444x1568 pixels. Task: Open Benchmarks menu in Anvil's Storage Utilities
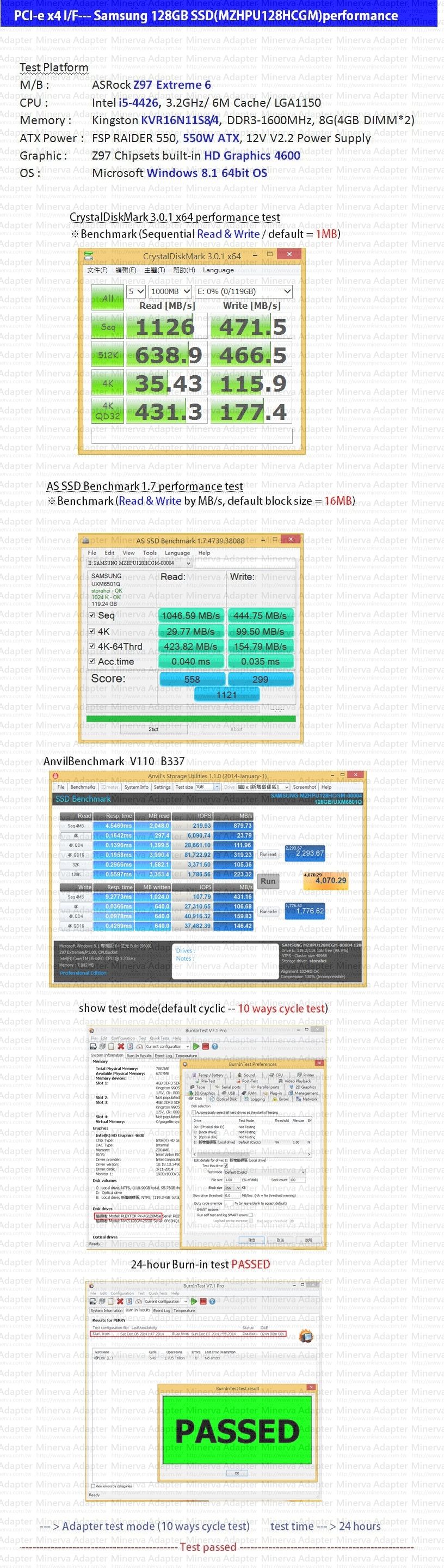pyautogui.click(x=83, y=787)
